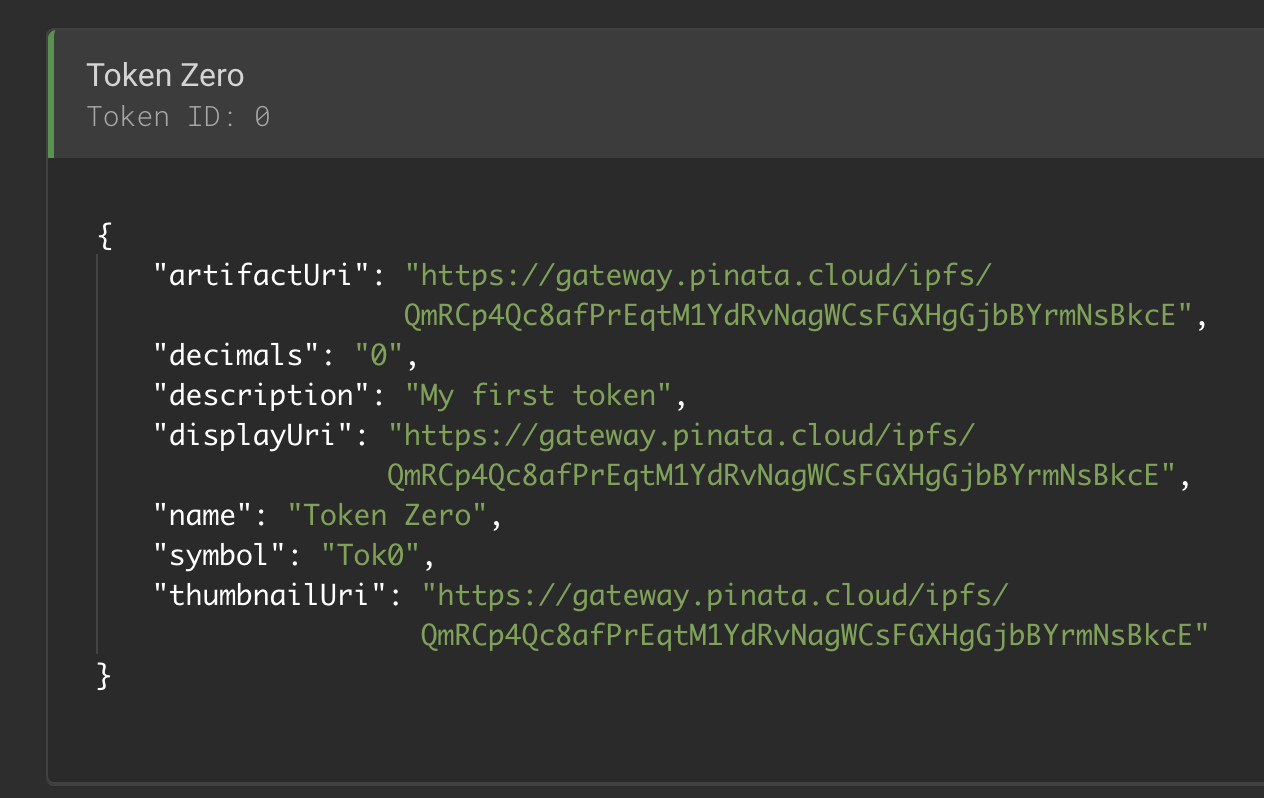This screenshot has width=1264, height=798.
Task: Click the "My first token" description value
Action: (538, 395)
